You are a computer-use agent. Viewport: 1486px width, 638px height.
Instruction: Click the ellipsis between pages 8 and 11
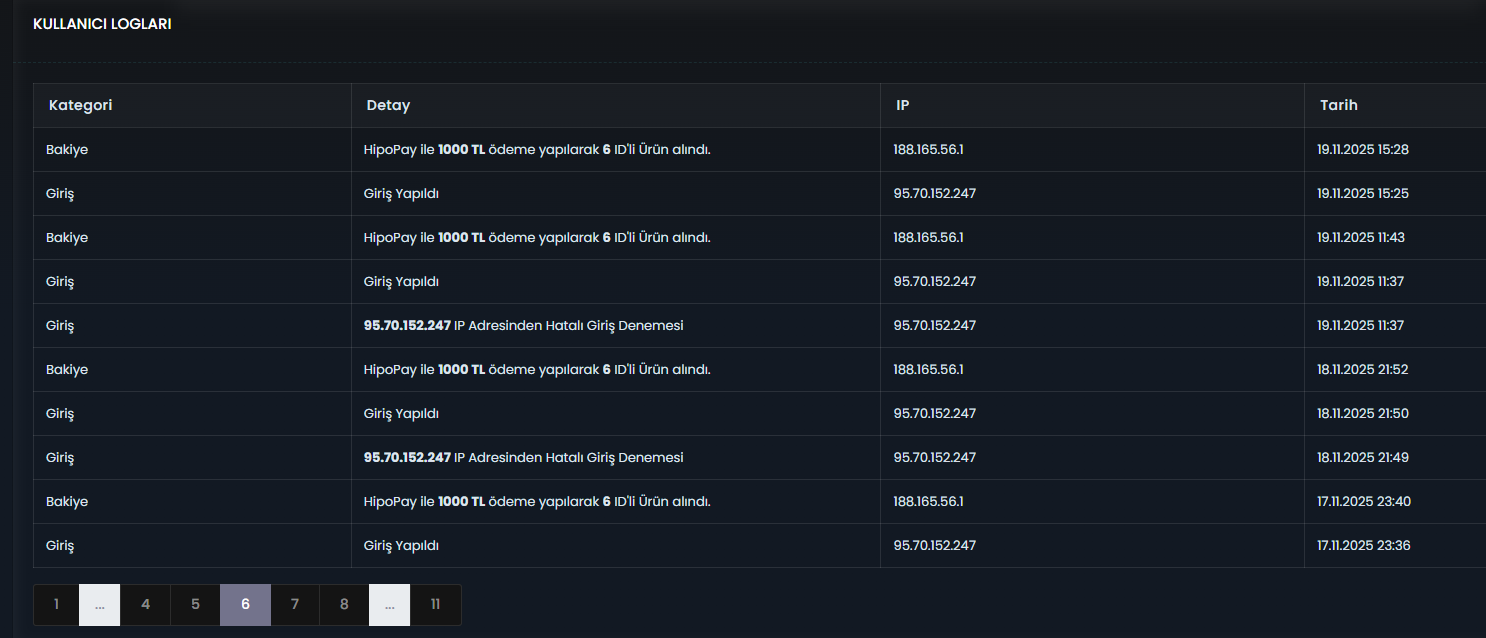(389, 605)
